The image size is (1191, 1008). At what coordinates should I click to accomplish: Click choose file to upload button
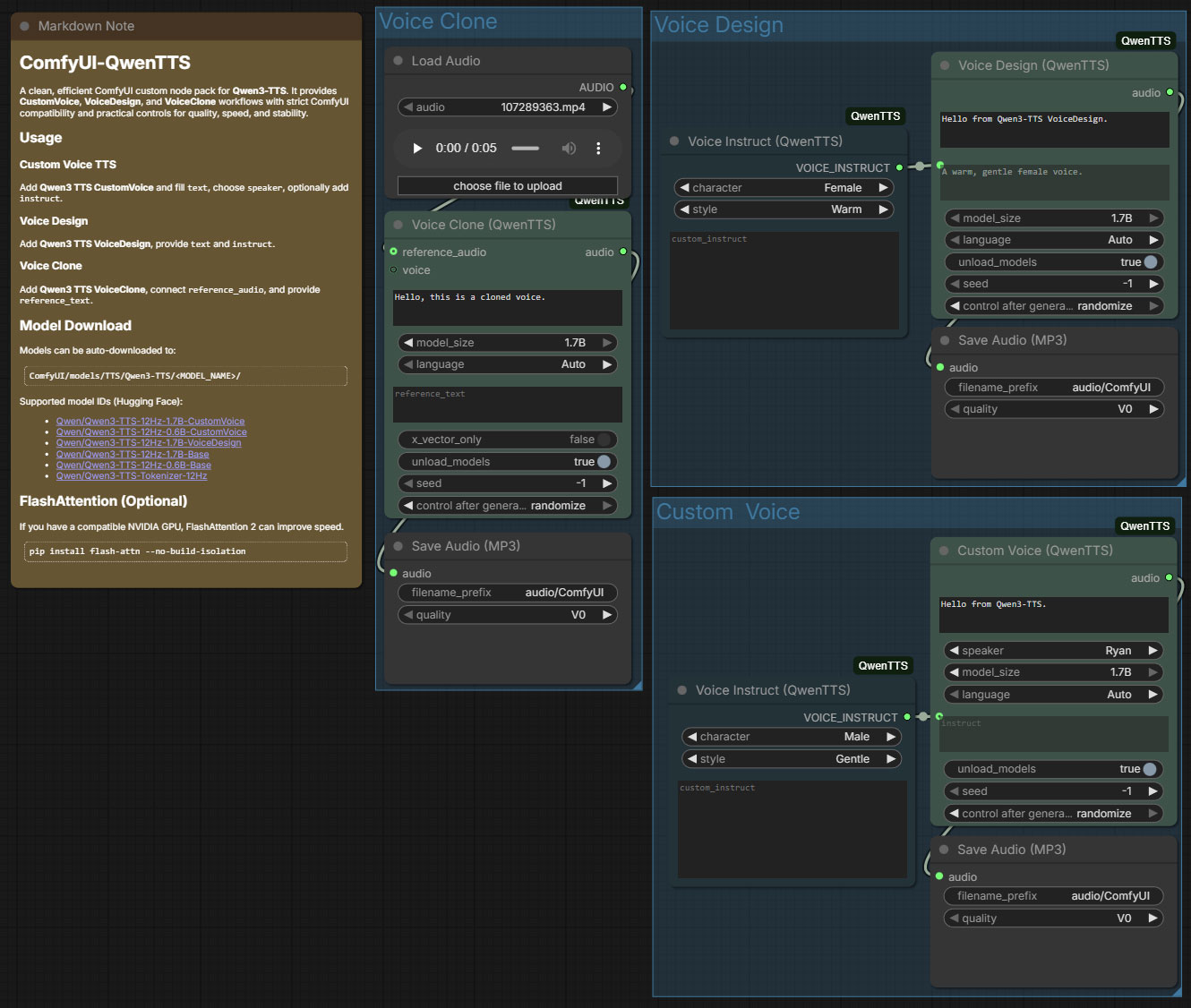pos(508,186)
